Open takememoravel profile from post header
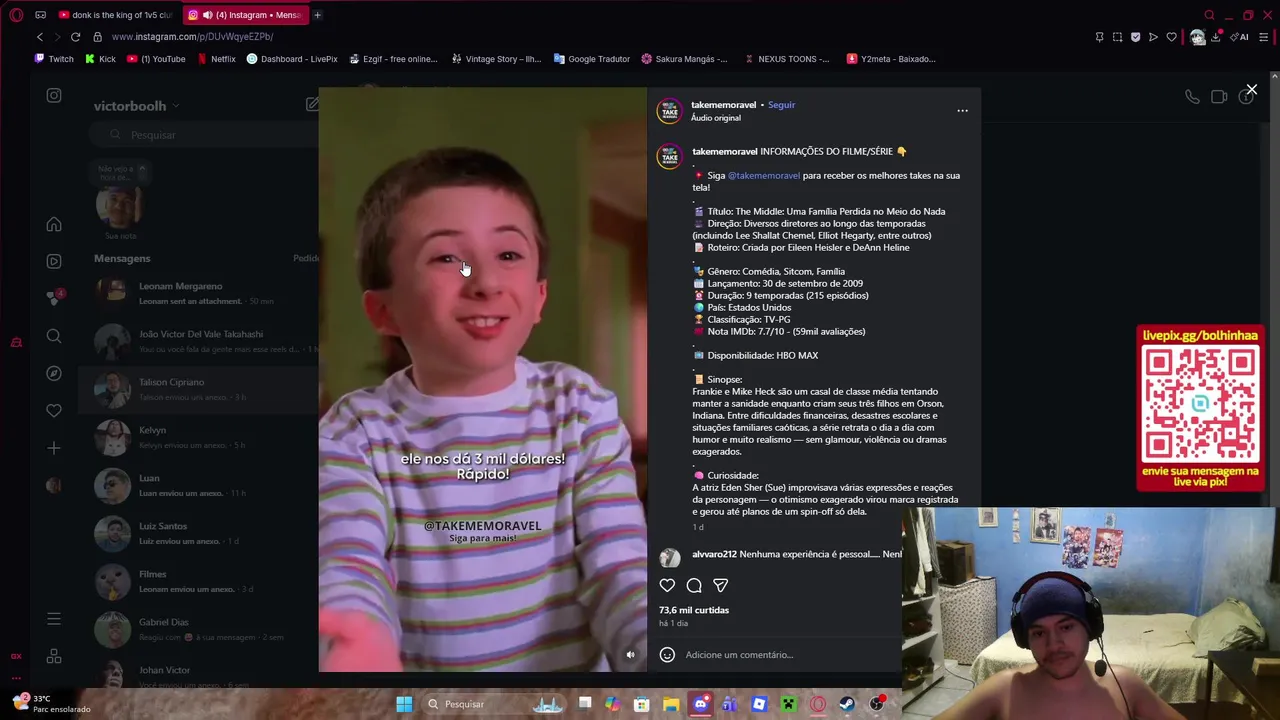This screenshot has width=1280, height=720. [723, 105]
